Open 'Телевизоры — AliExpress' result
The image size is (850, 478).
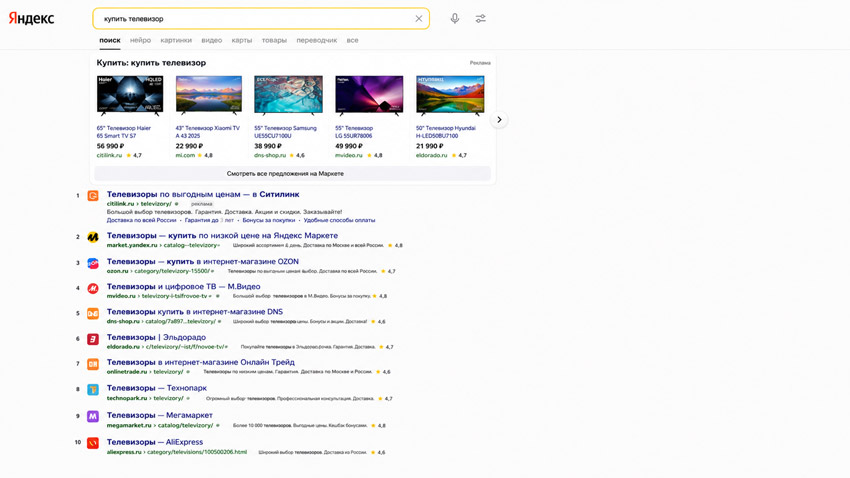click(x=154, y=442)
